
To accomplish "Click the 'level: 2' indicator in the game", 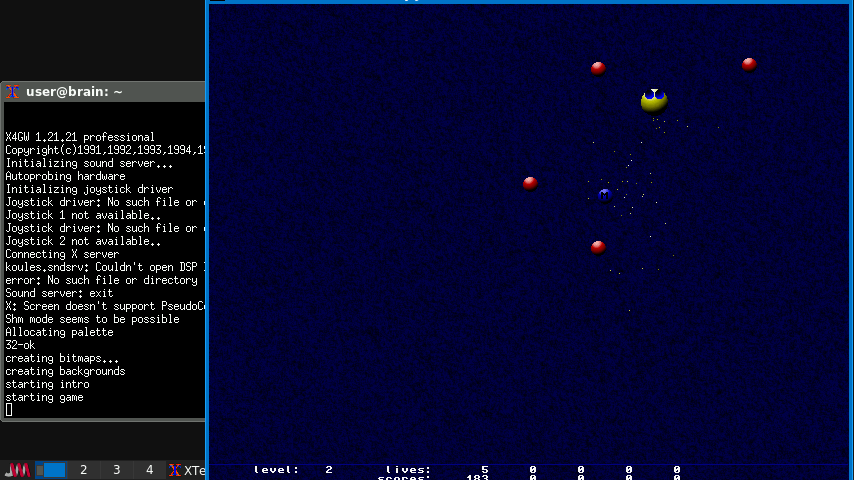I will click(292, 469).
